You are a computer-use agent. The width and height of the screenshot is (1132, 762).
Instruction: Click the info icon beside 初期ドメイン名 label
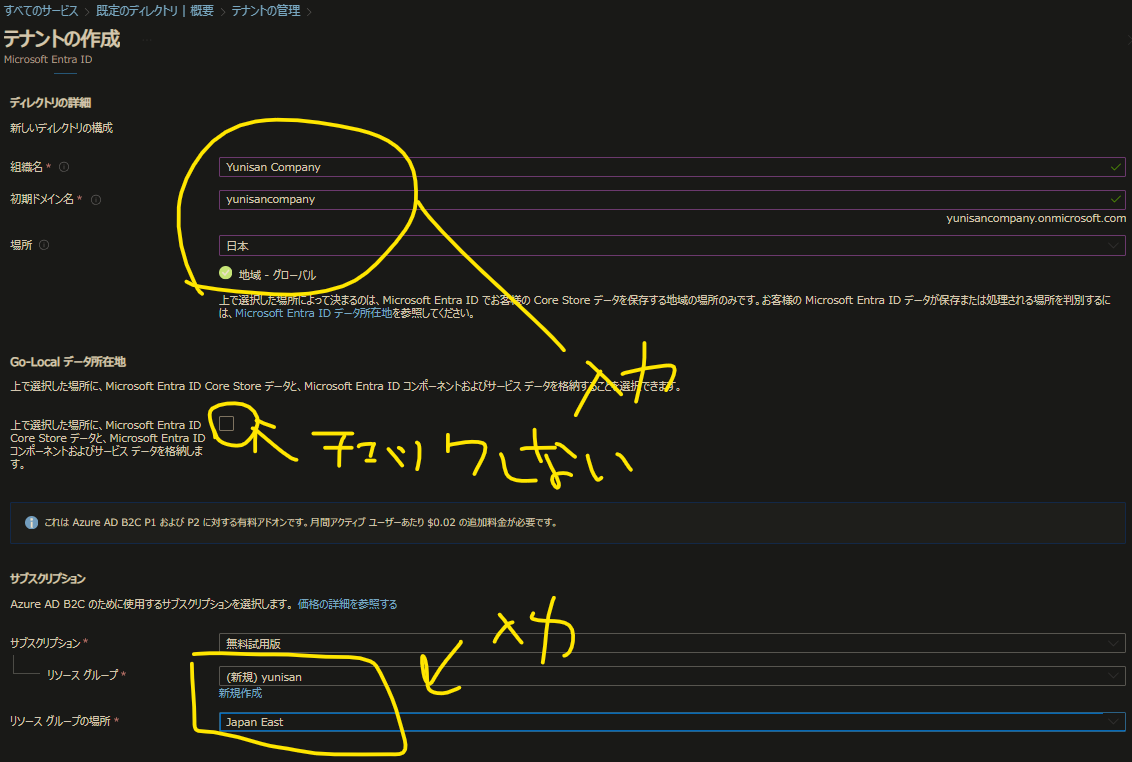[95, 199]
